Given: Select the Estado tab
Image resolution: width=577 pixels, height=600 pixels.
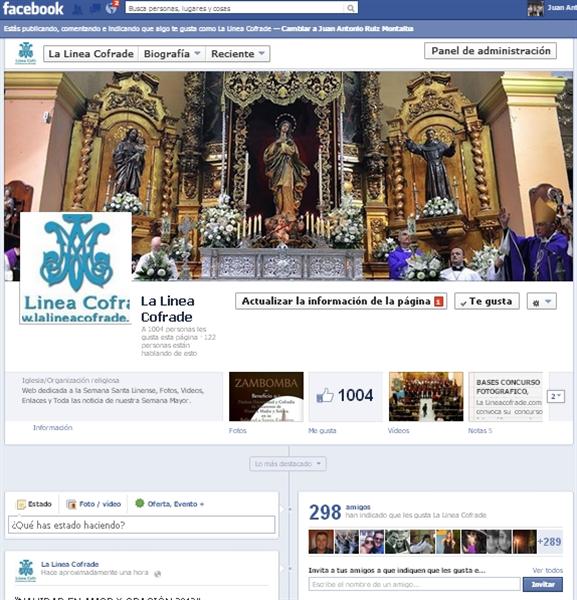Looking at the screenshot, I should coord(34,504).
